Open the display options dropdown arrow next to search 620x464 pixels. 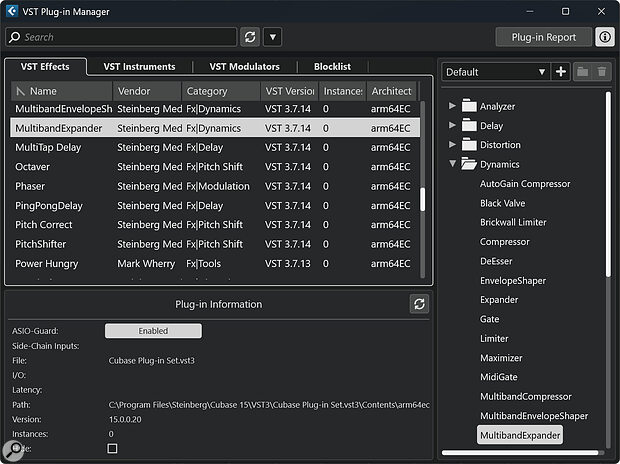pyautogui.click(x=272, y=37)
